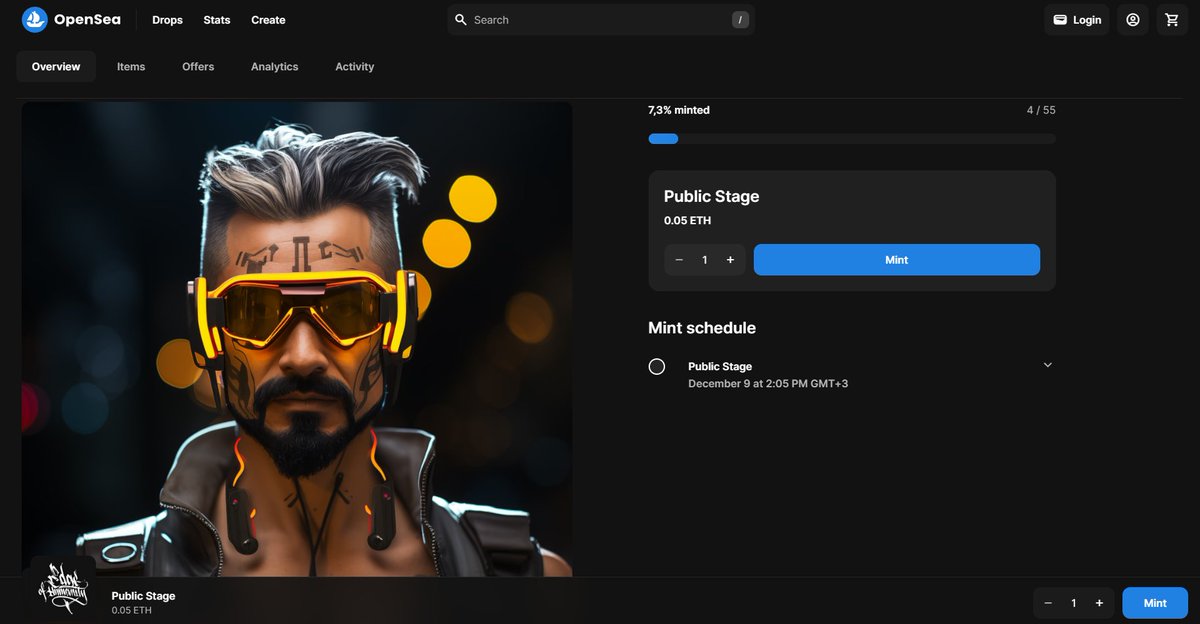Image resolution: width=1200 pixels, height=624 pixels.
Task: Switch to the Activity tab
Action: pos(354,66)
